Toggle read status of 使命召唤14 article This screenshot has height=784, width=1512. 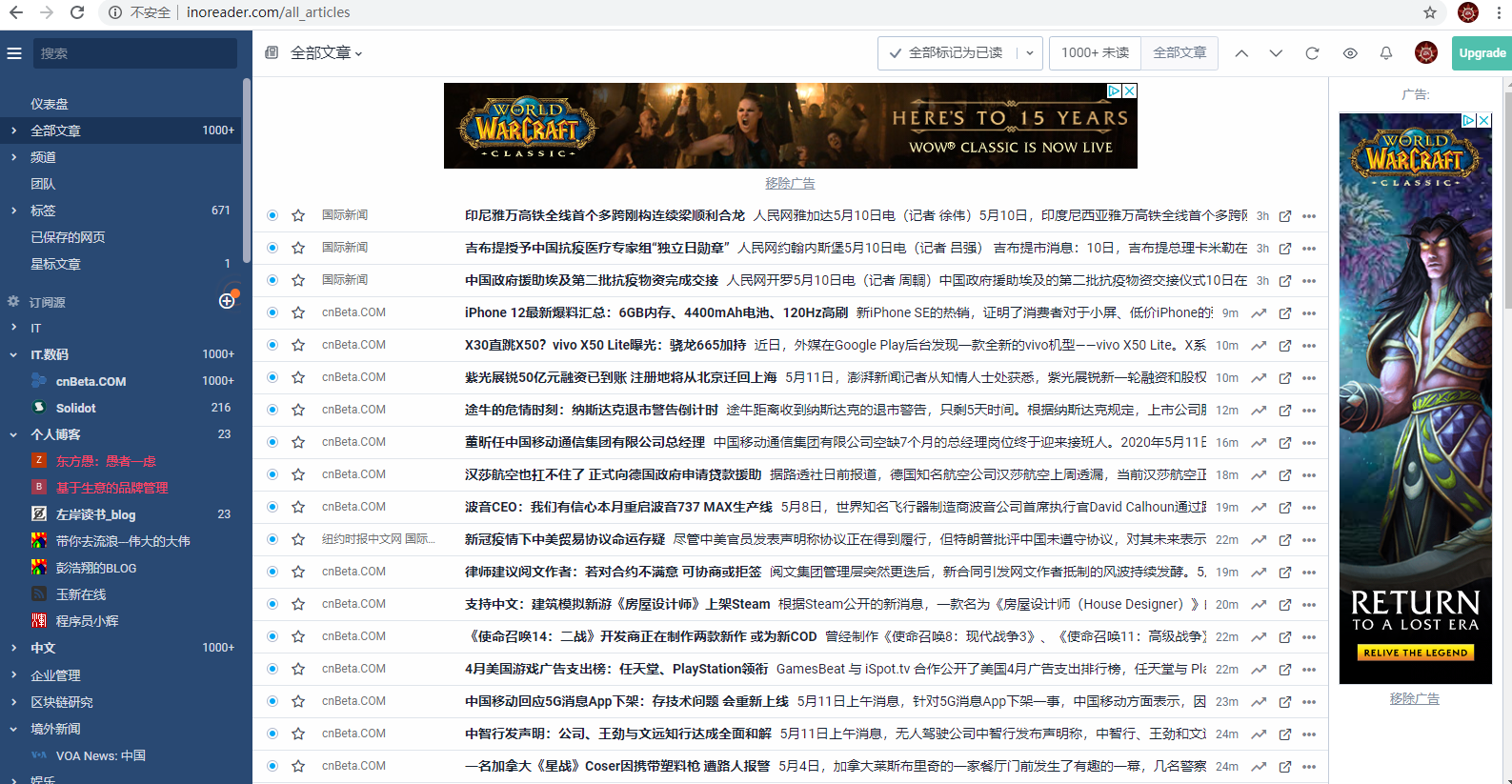272,636
